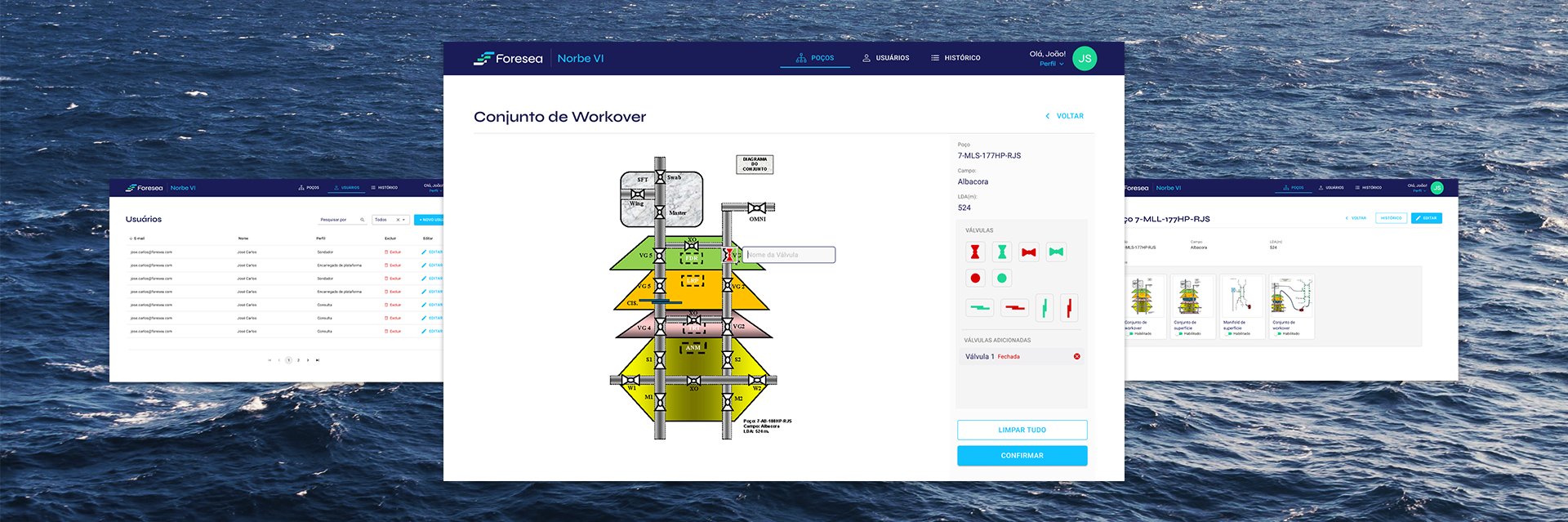1568x522 pixels.
Task: Select the red vertical hourglass valve icon
Action: pyautogui.click(x=975, y=252)
